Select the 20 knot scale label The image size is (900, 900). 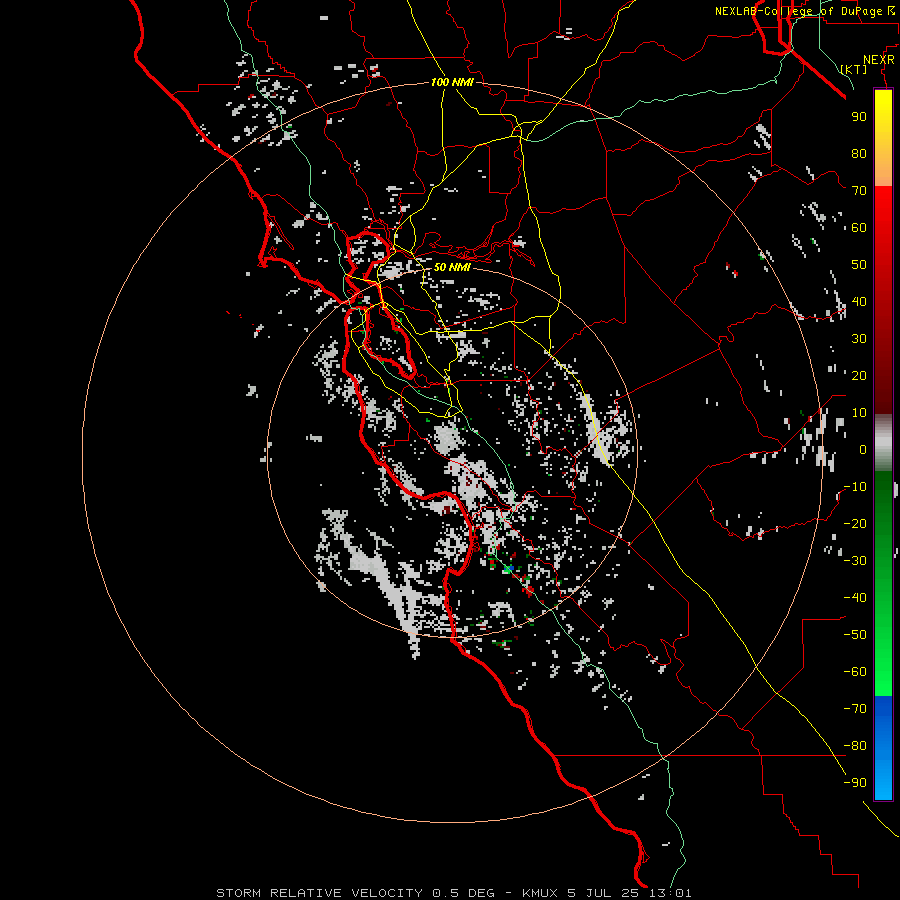(x=859, y=375)
